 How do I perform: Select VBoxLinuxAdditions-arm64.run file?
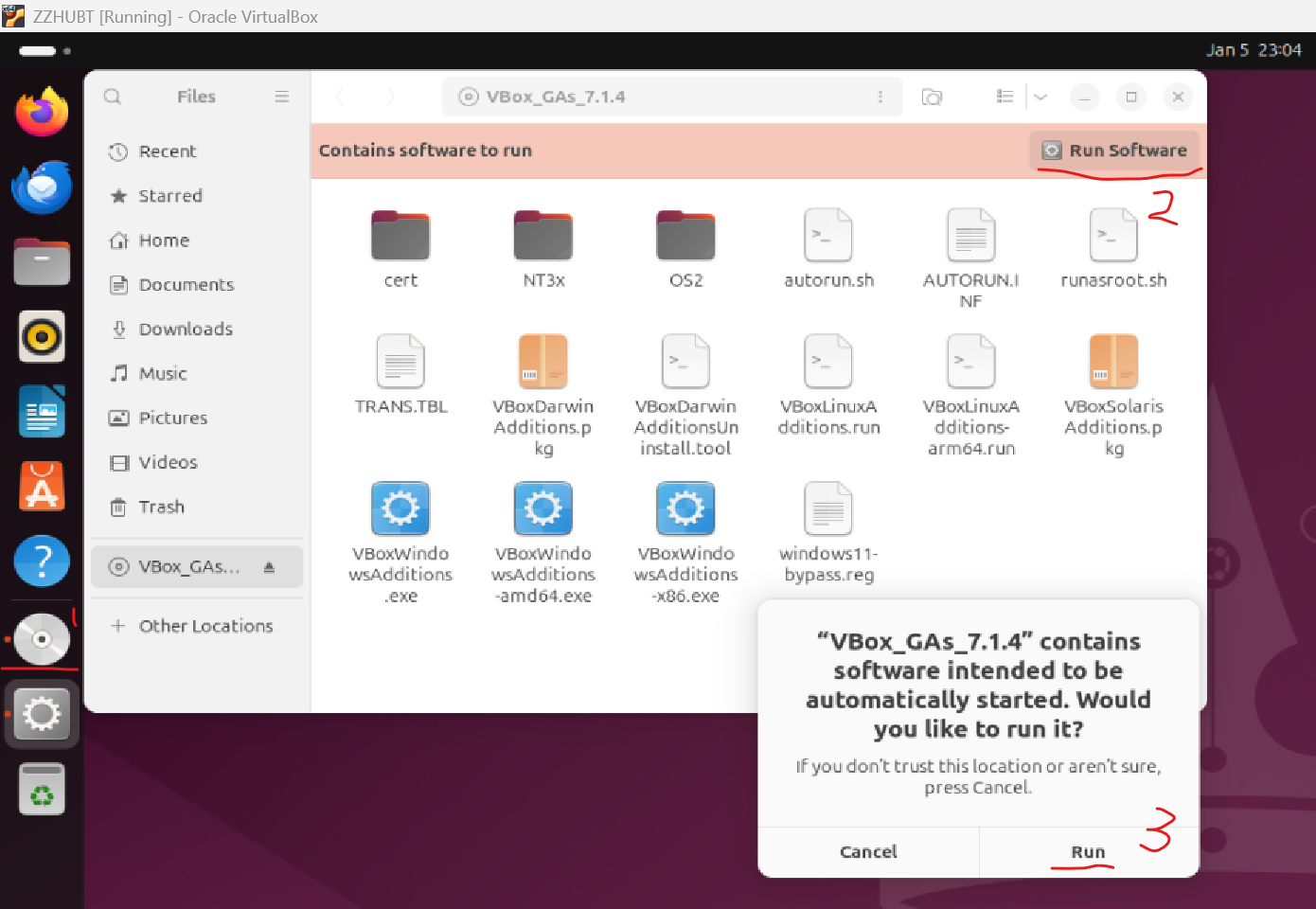970,396
